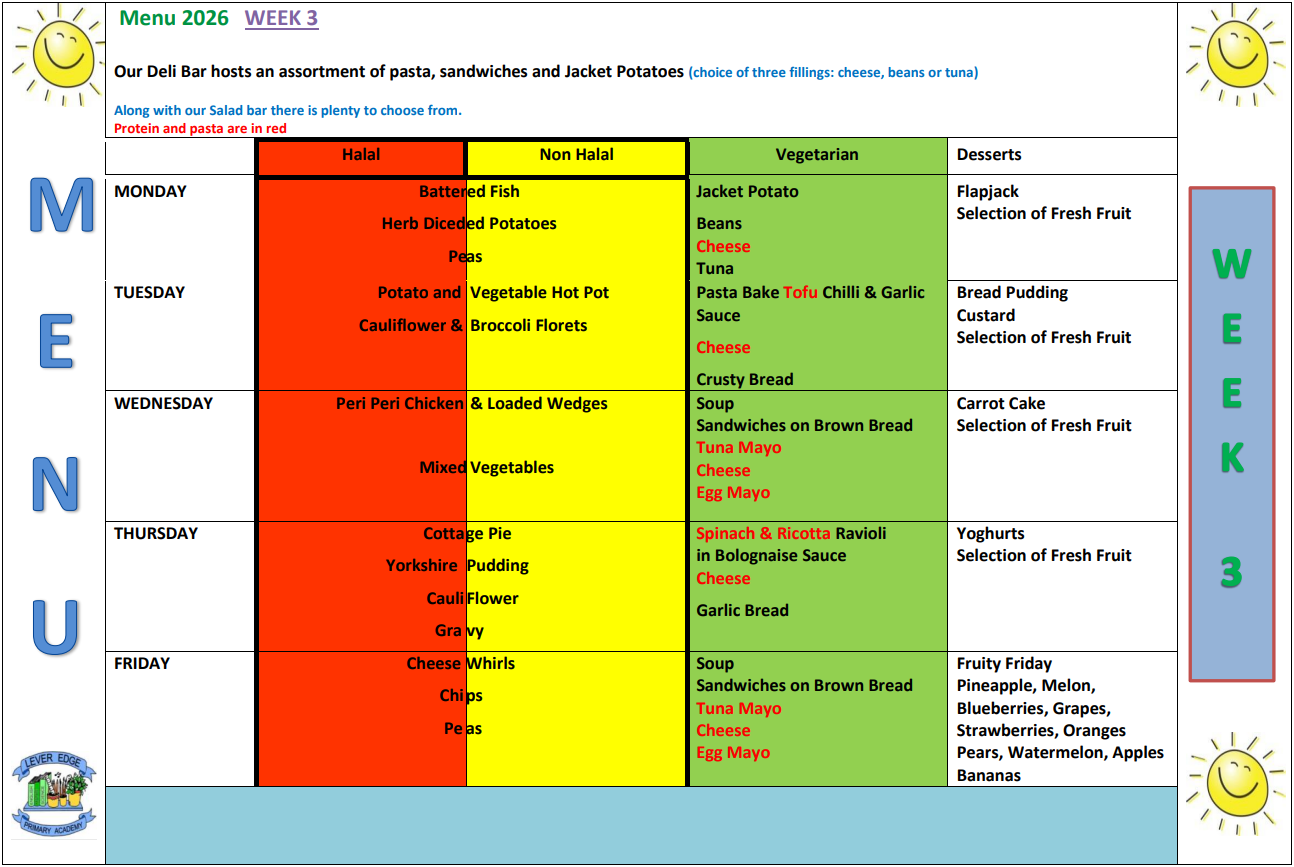1294x867 pixels.
Task: Select the Halal column header
Action: [x=361, y=155]
